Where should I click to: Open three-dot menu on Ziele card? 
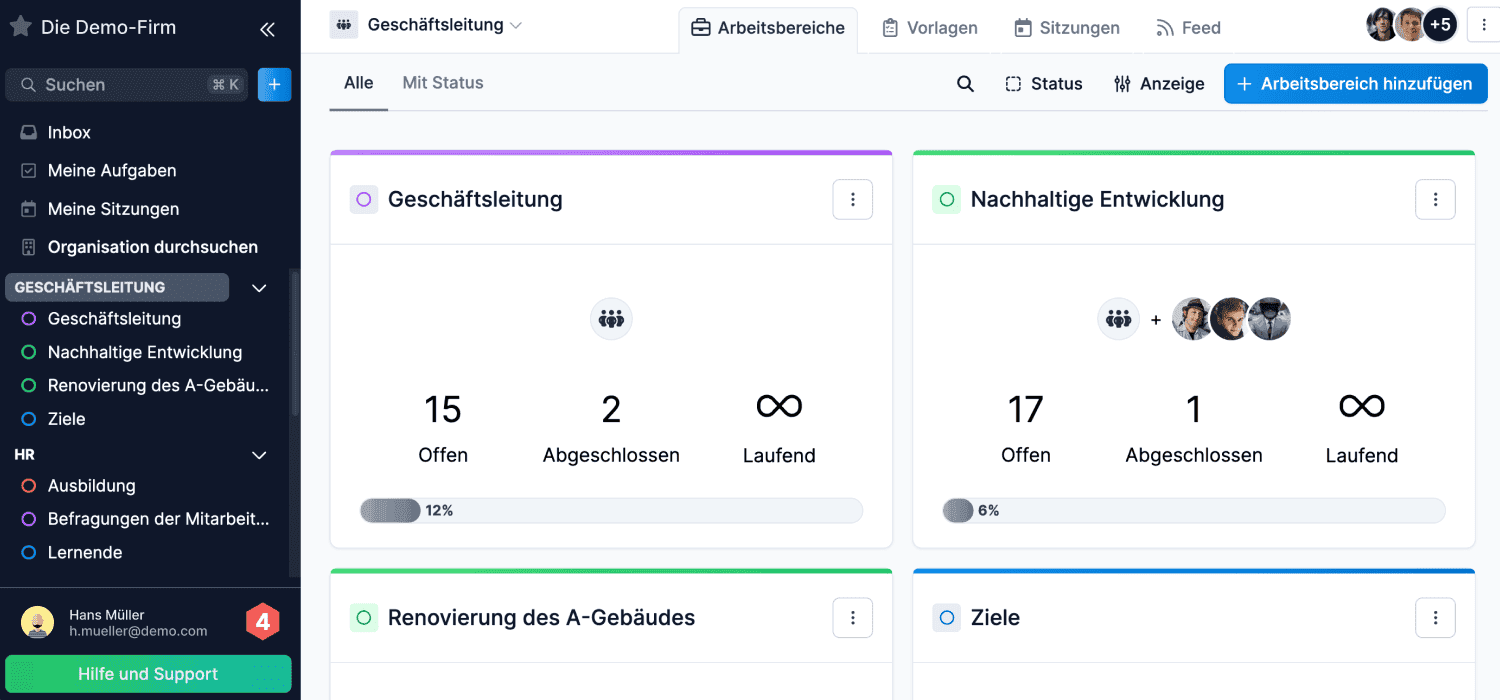pyautogui.click(x=1435, y=618)
